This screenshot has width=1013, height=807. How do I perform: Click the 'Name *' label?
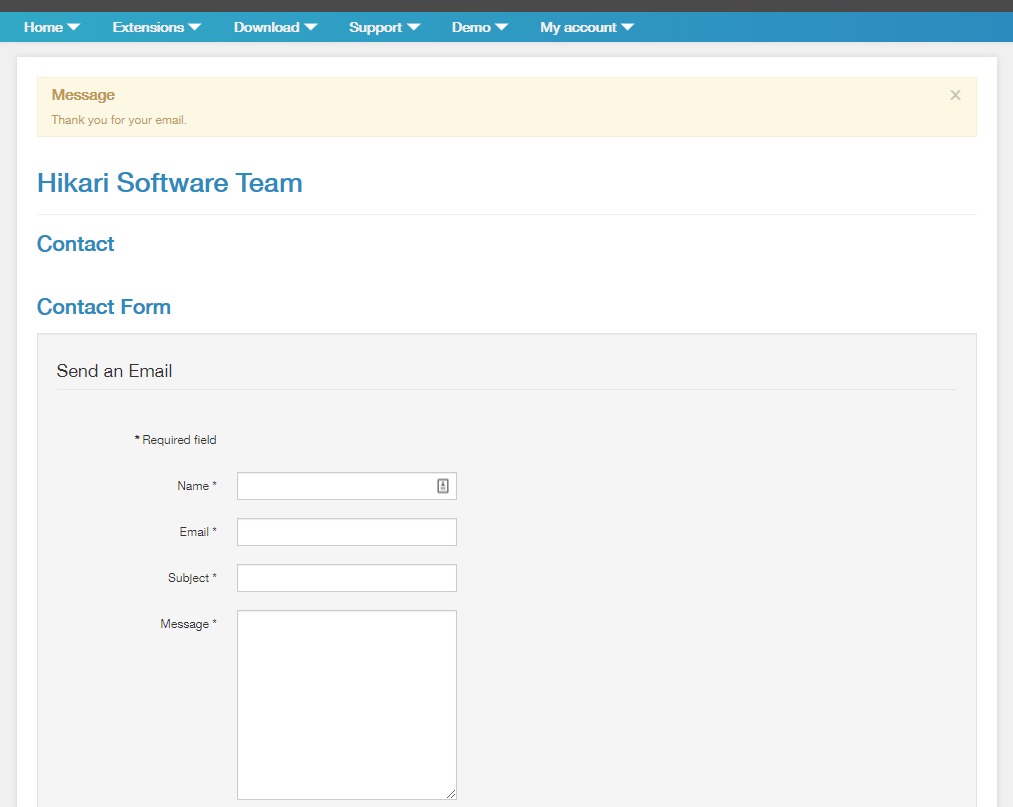[197, 486]
